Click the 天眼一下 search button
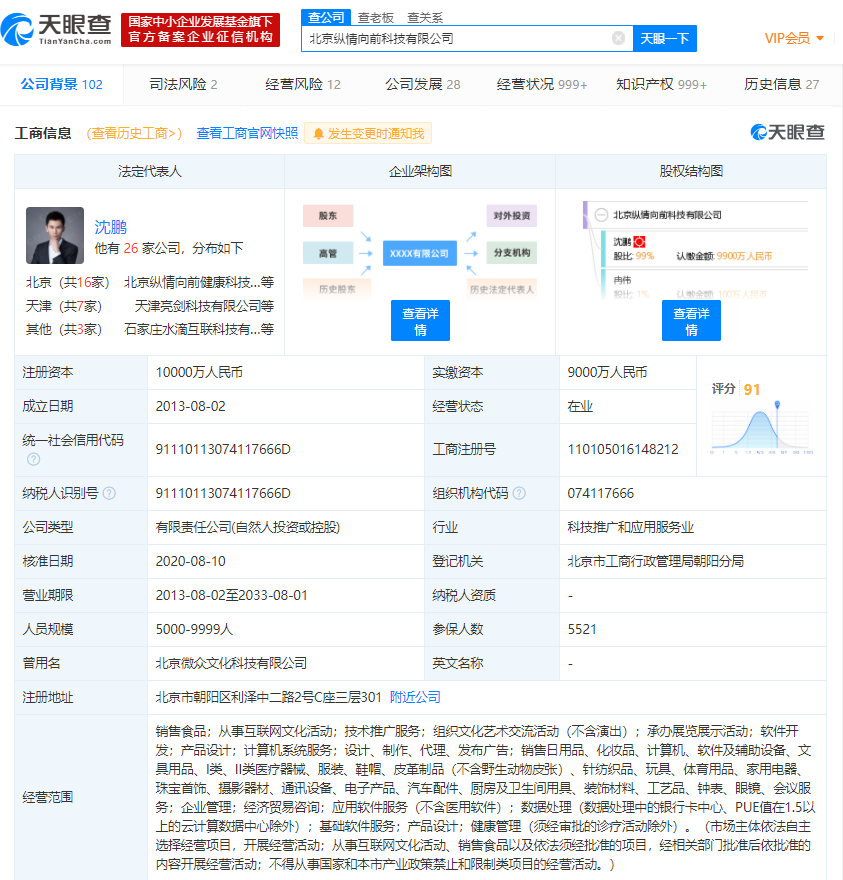This screenshot has height=880, width=843. (665, 38)
